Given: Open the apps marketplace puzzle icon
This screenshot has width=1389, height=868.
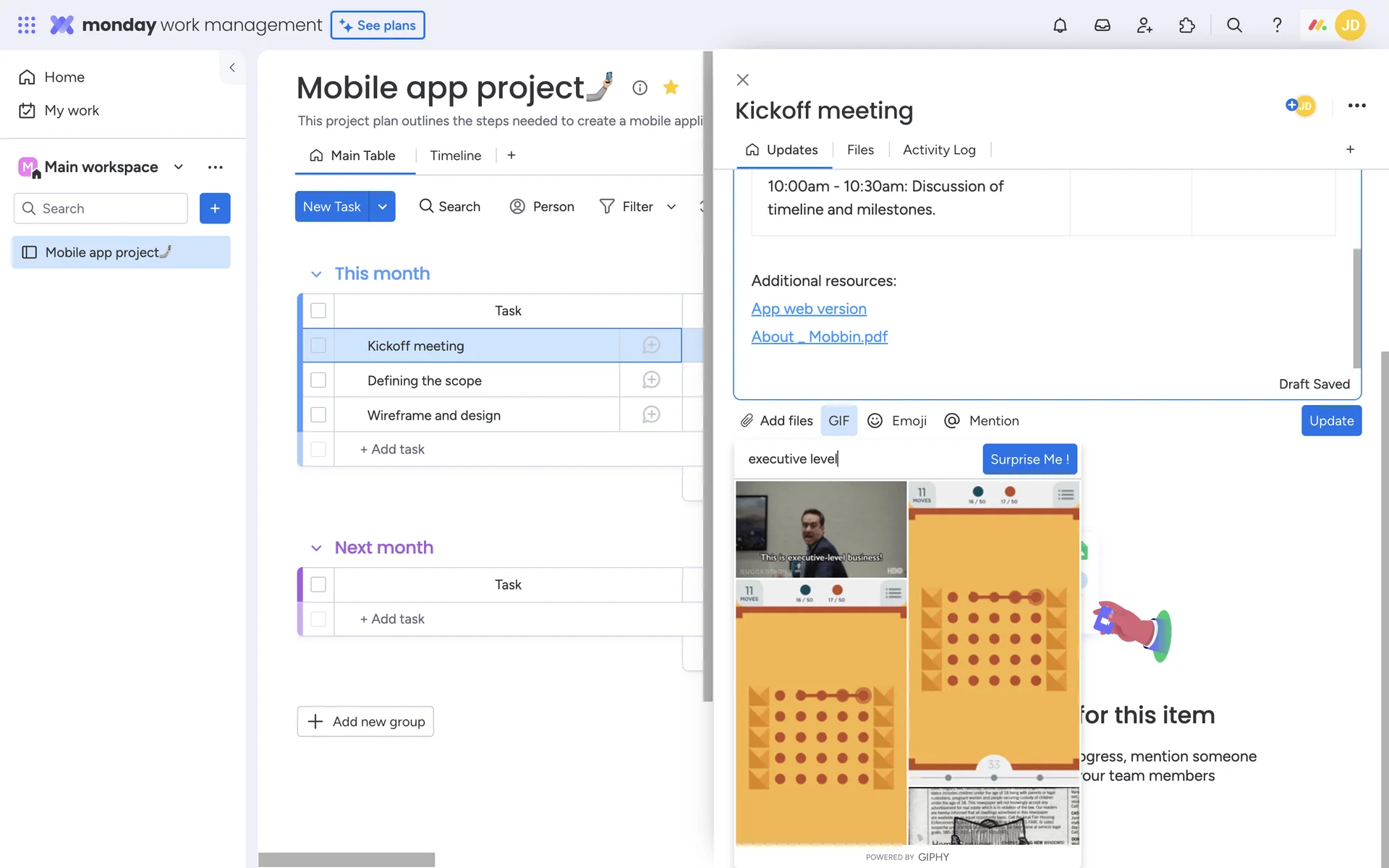Looking at the screenshot, I should click(x=1187, y=25).
